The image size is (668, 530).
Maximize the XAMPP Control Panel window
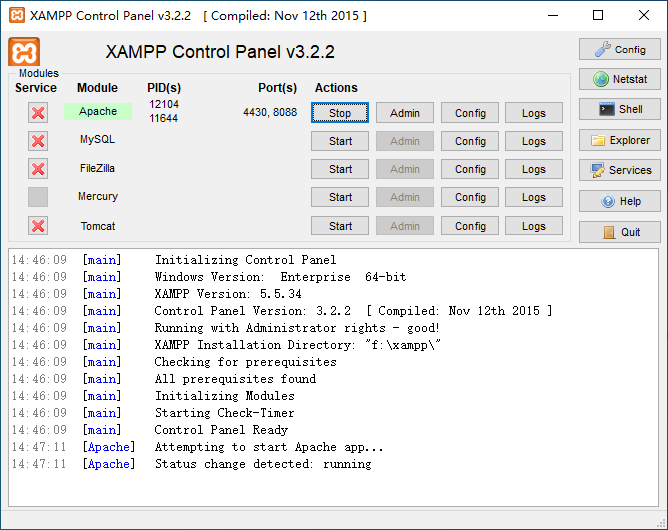(x=598, y=15)
